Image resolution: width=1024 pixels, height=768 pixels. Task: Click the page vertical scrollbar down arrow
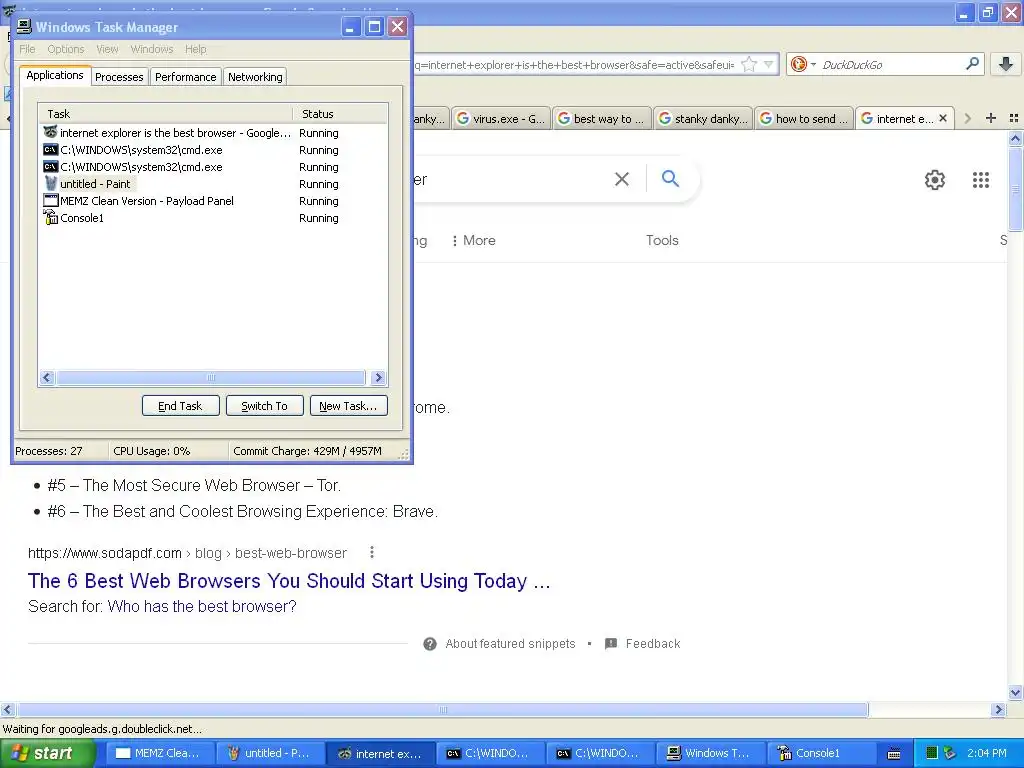point(1015,692)
